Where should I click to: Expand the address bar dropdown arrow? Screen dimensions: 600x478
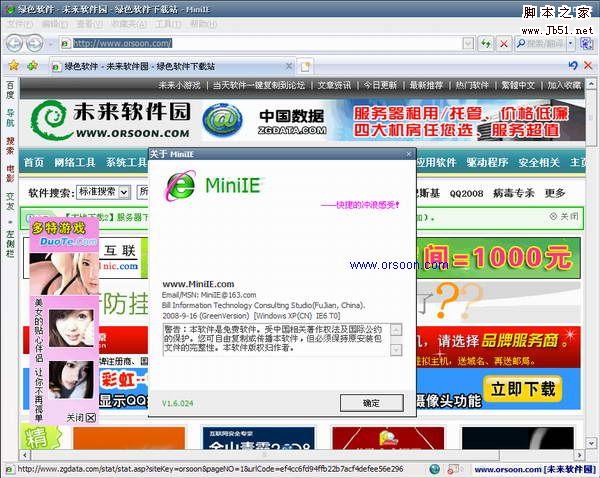point(468,44)
